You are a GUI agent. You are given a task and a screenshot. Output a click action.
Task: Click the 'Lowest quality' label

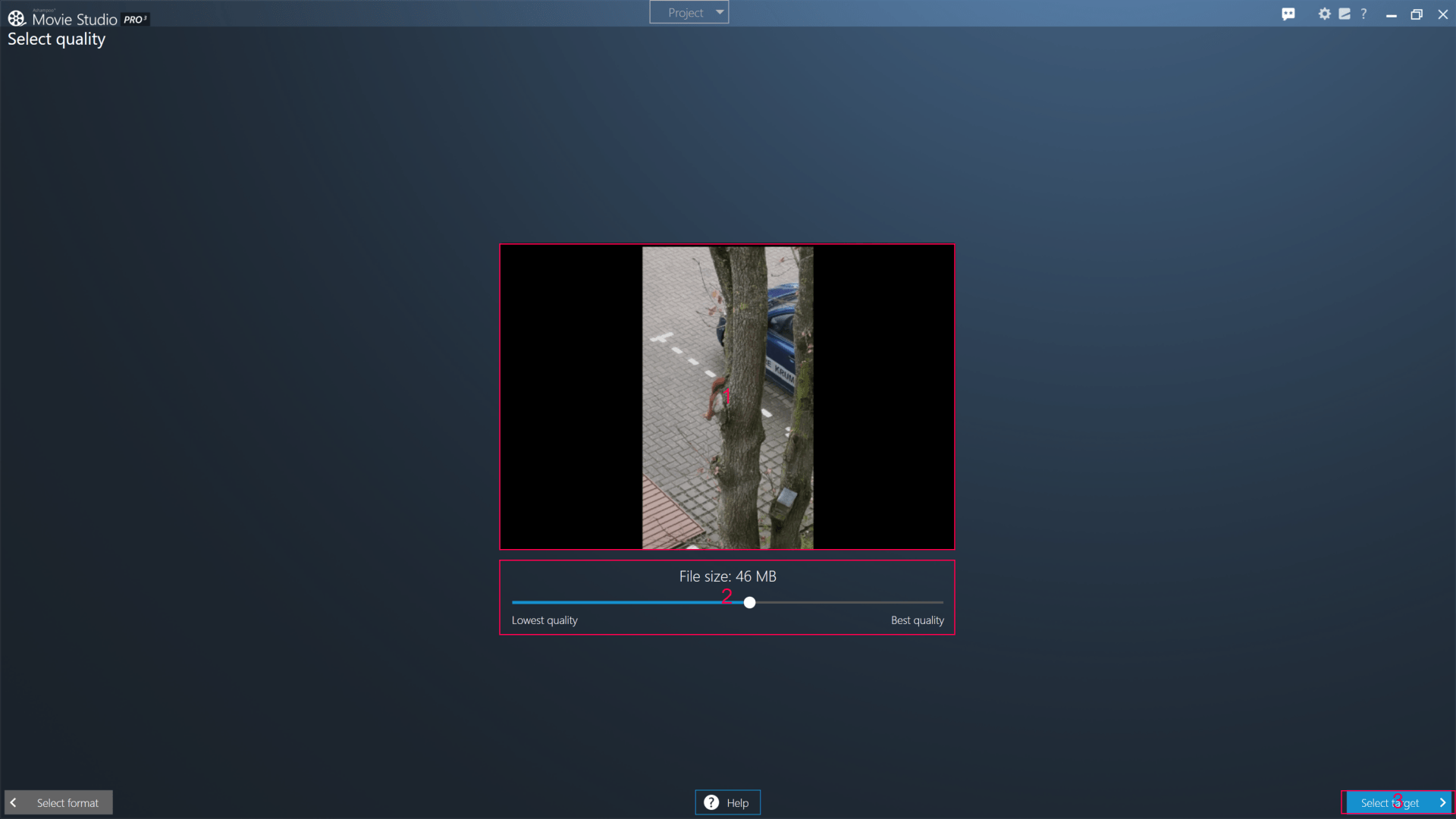[x=544, y=620]
